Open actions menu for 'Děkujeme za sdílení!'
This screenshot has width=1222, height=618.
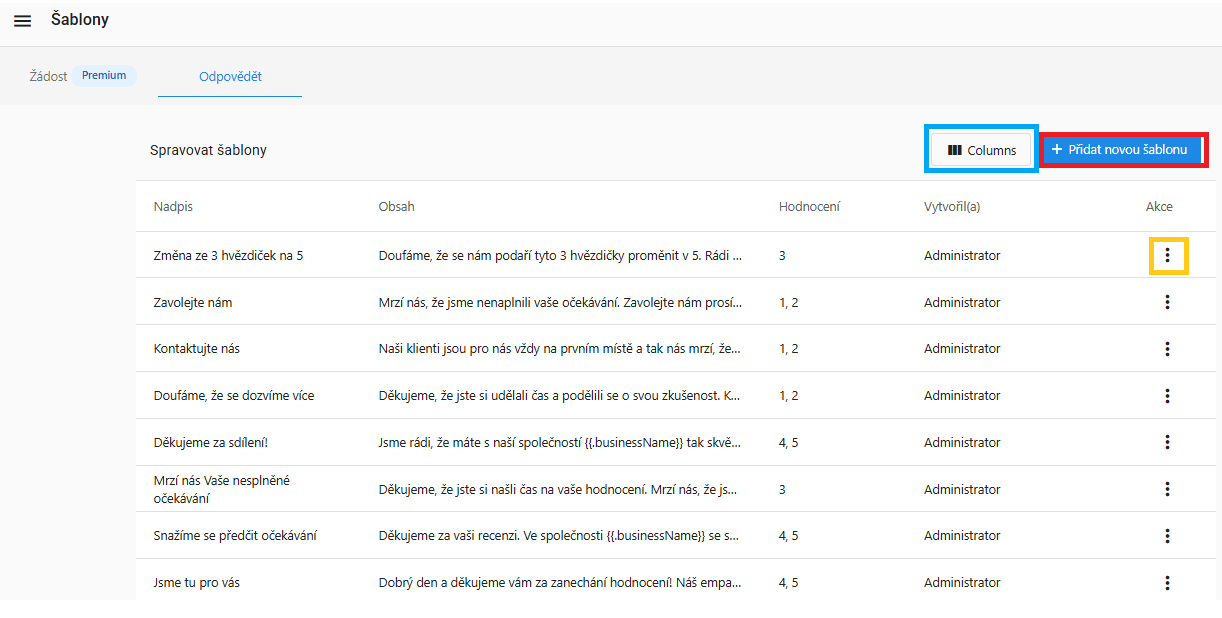click(1167, 442)
